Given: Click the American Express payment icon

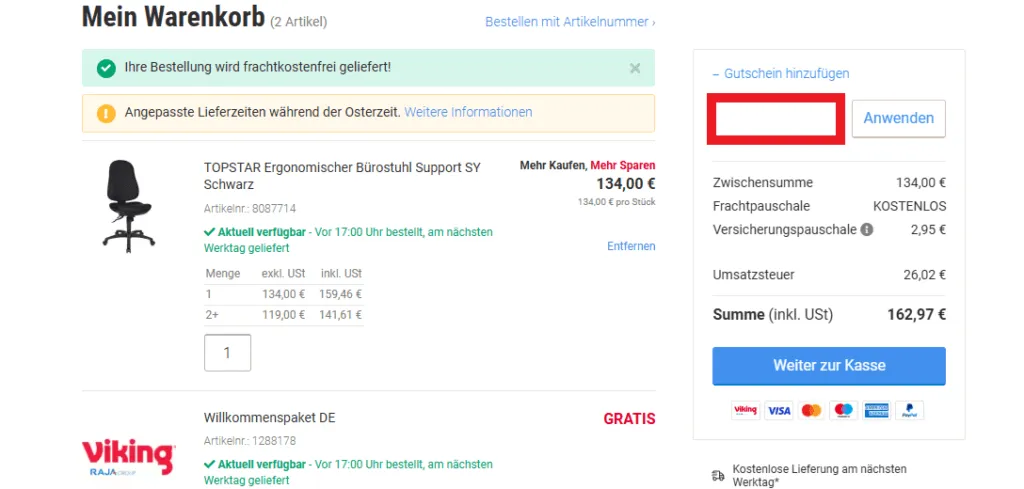Looking at the screenshot, I should pos(876,410).
